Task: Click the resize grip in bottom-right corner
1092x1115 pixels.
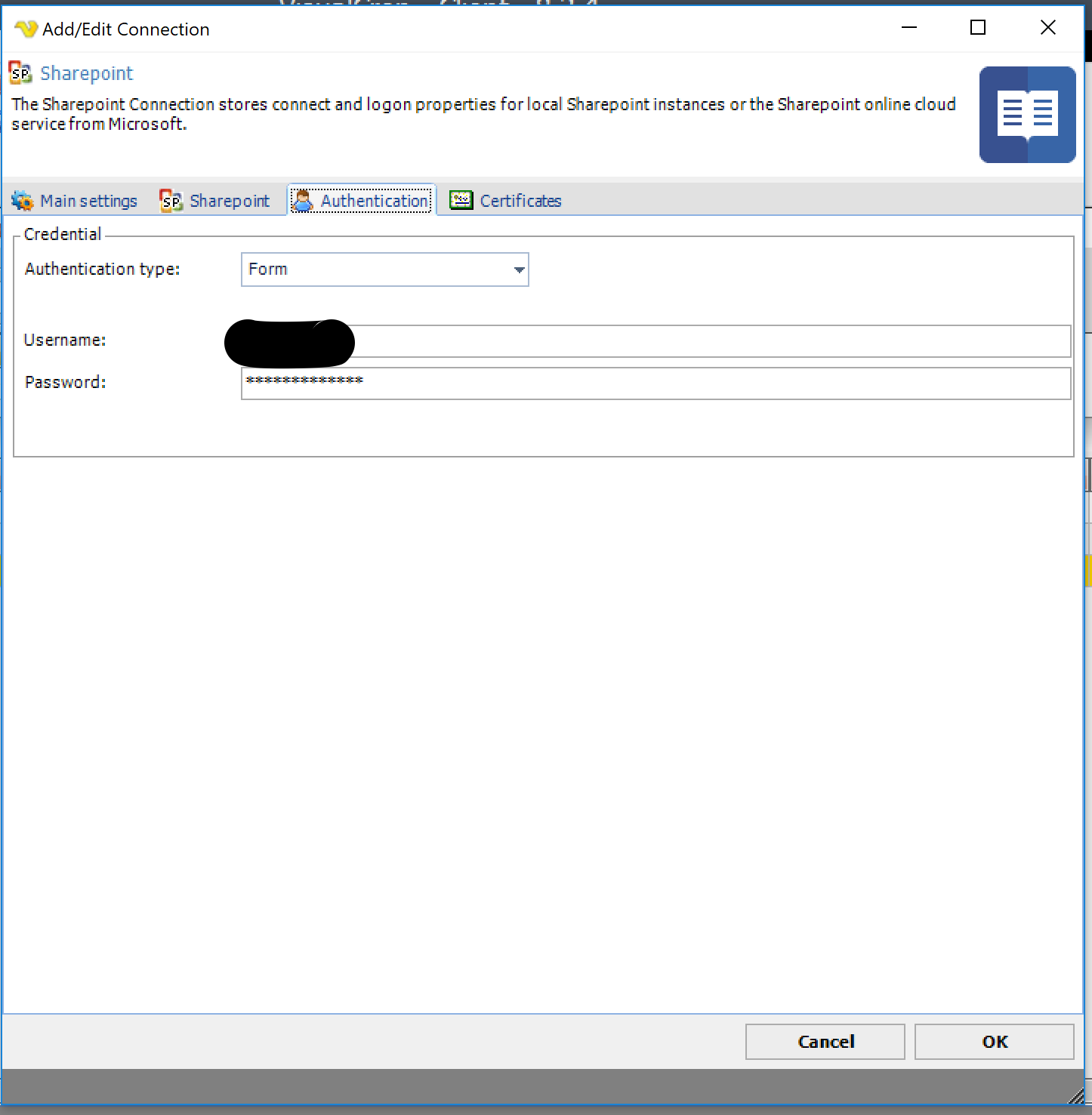Action: (x=1076, y=1097)
